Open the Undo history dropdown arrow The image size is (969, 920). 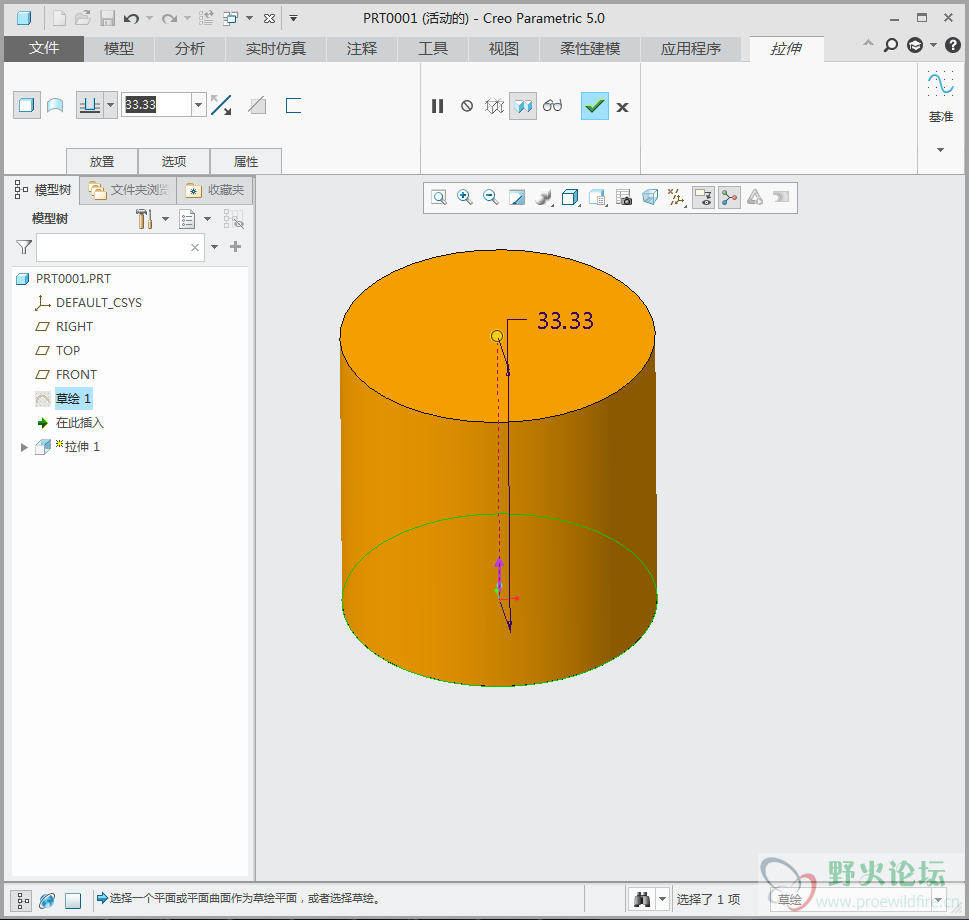coord(149,19)
